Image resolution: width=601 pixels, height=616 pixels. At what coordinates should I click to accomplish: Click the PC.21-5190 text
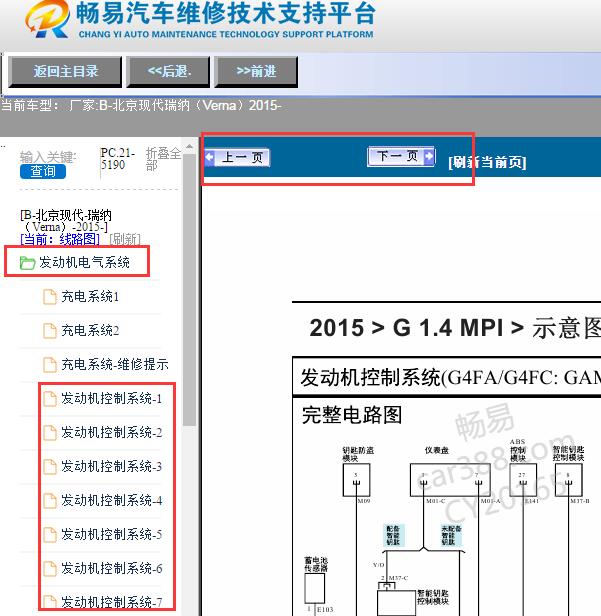click(x=118, y=158)
